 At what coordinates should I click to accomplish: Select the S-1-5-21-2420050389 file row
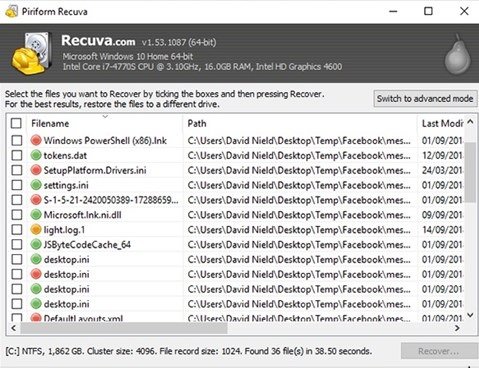tap(235, 200)
